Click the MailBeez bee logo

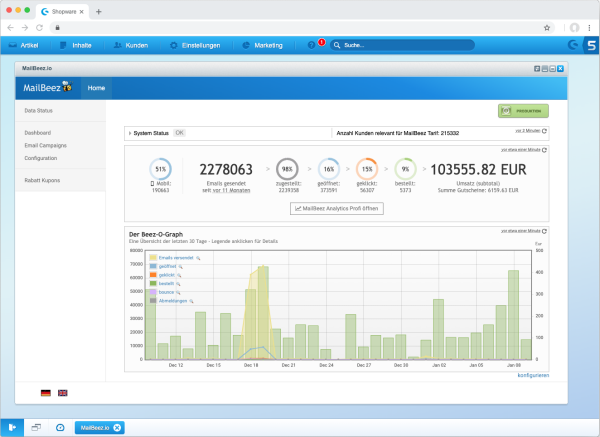48,87
